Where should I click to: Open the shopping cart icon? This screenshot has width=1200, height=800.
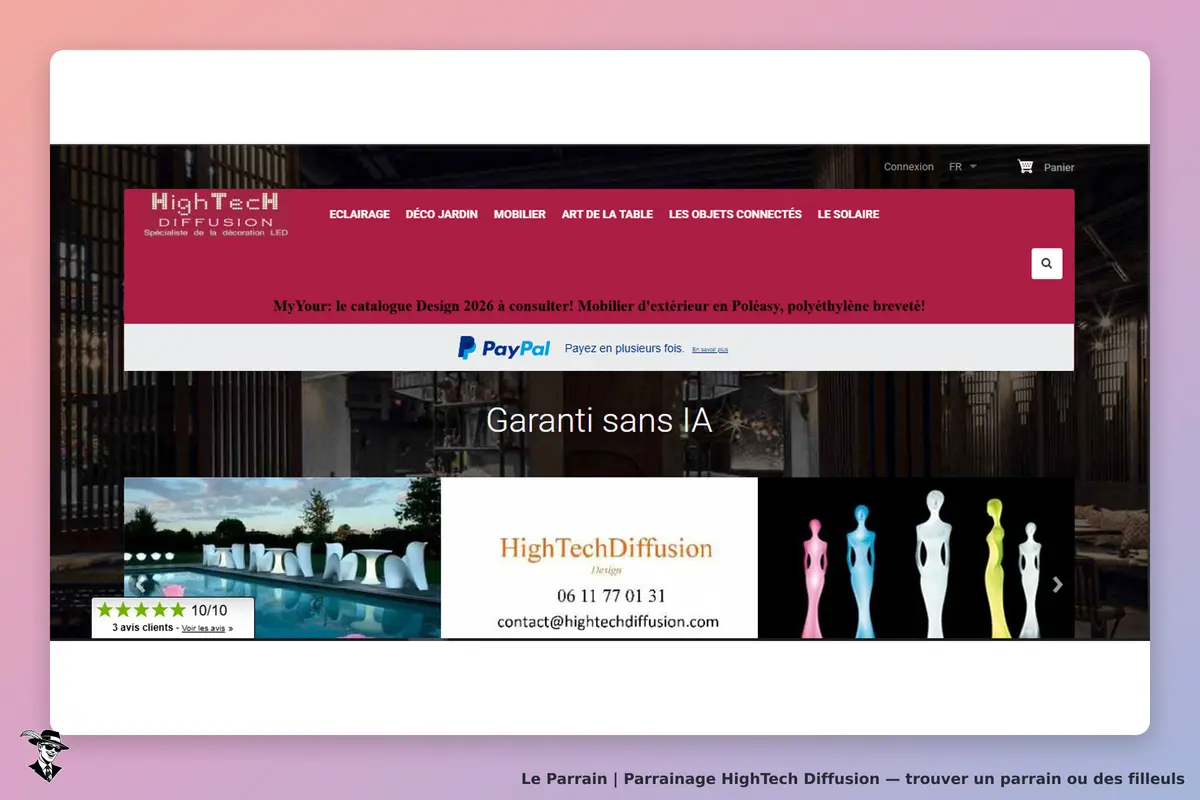1025,166
